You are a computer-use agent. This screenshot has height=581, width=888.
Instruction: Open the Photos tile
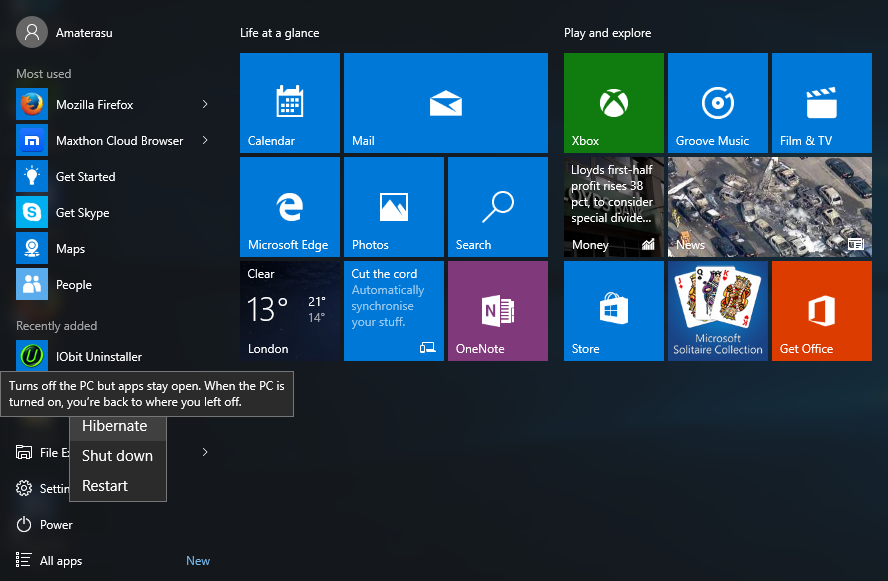click(394, 207)
